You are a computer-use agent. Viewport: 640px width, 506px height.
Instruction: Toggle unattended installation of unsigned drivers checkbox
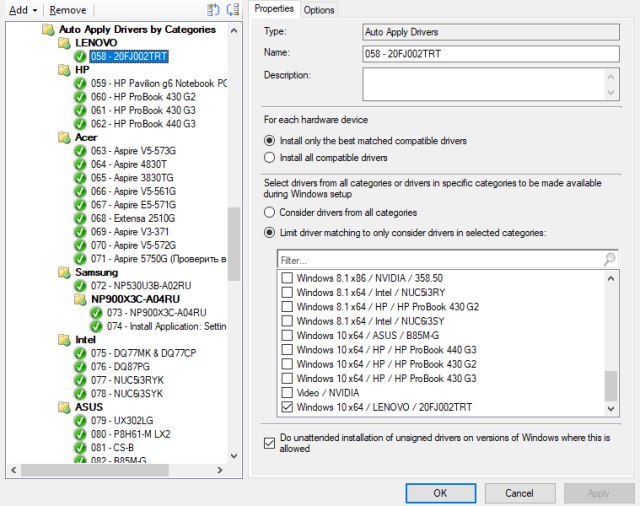click(x=269, y=443)
